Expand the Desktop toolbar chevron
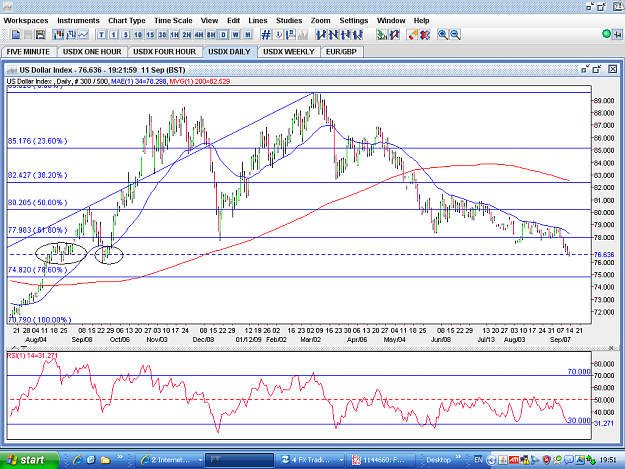The image size is (625, 469). [x=458, y=457]
